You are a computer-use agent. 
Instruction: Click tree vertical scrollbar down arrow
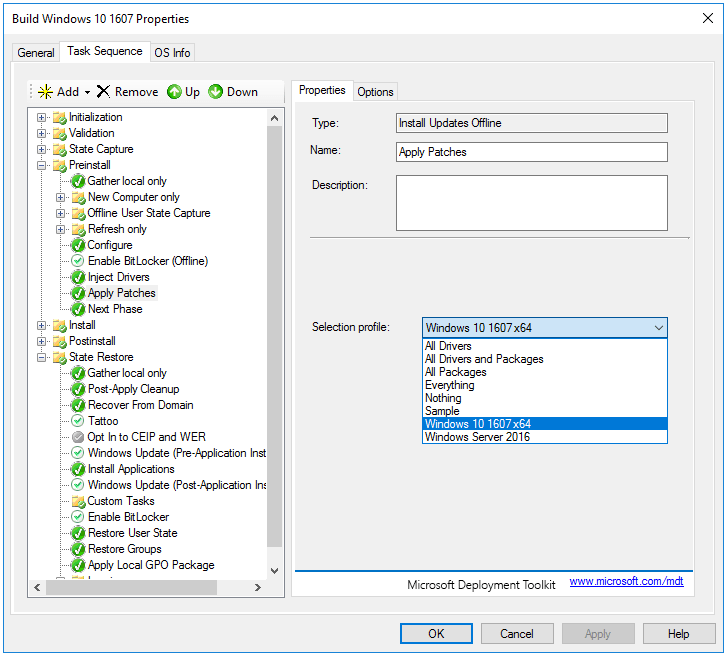(x=275, y=571)
